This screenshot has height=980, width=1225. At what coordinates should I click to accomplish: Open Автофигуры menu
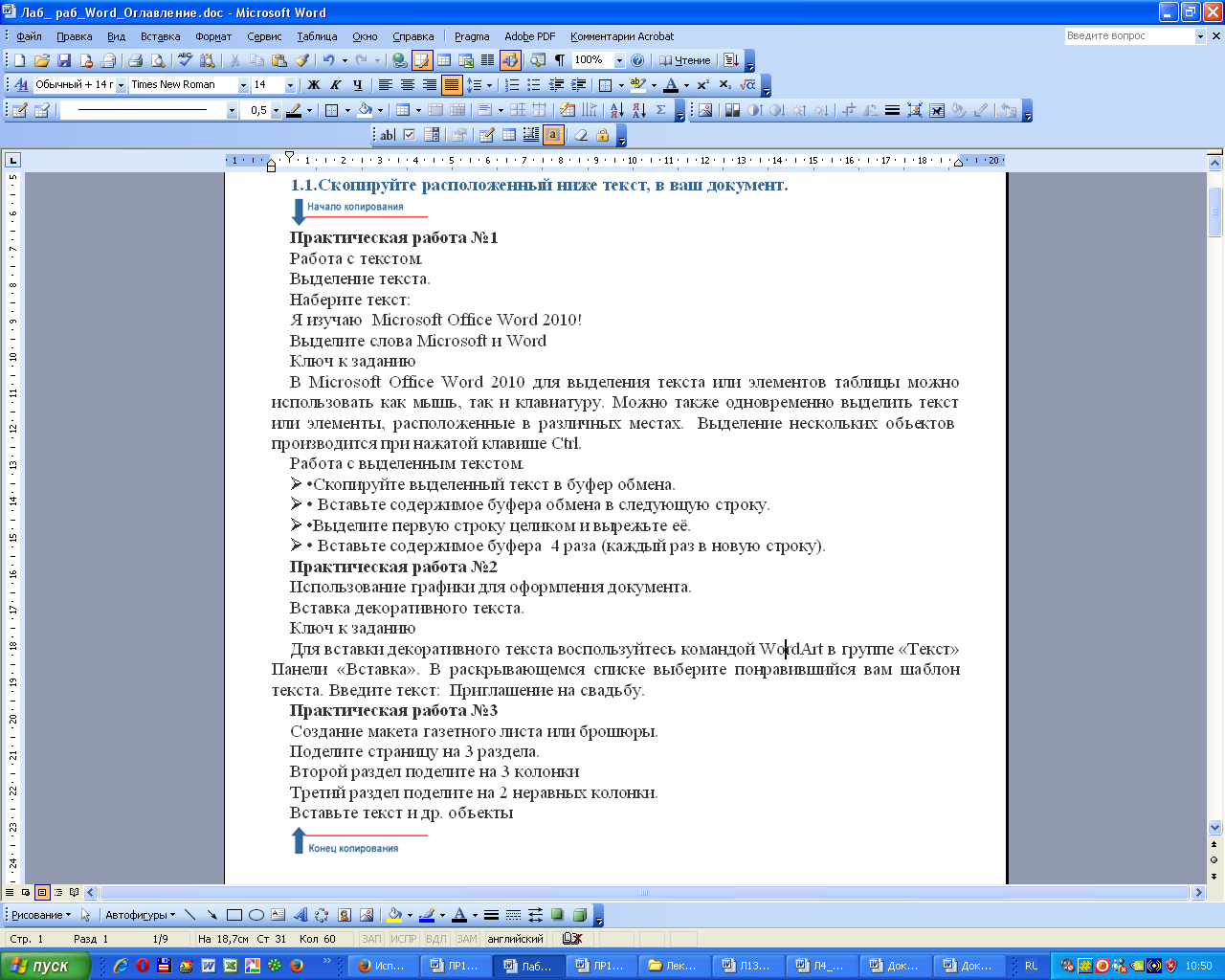pyautogui.click(x=140, y=915)
